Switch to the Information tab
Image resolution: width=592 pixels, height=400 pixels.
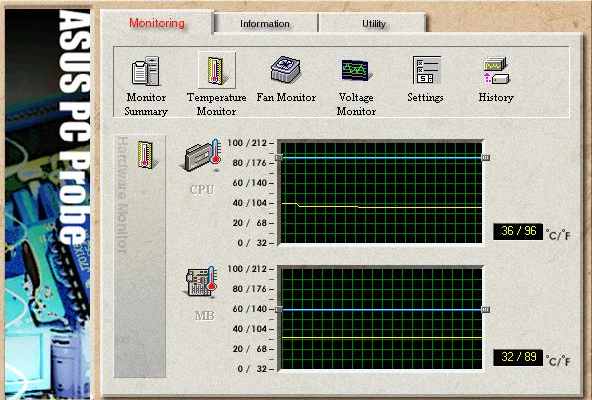click(x=265, y=23)
